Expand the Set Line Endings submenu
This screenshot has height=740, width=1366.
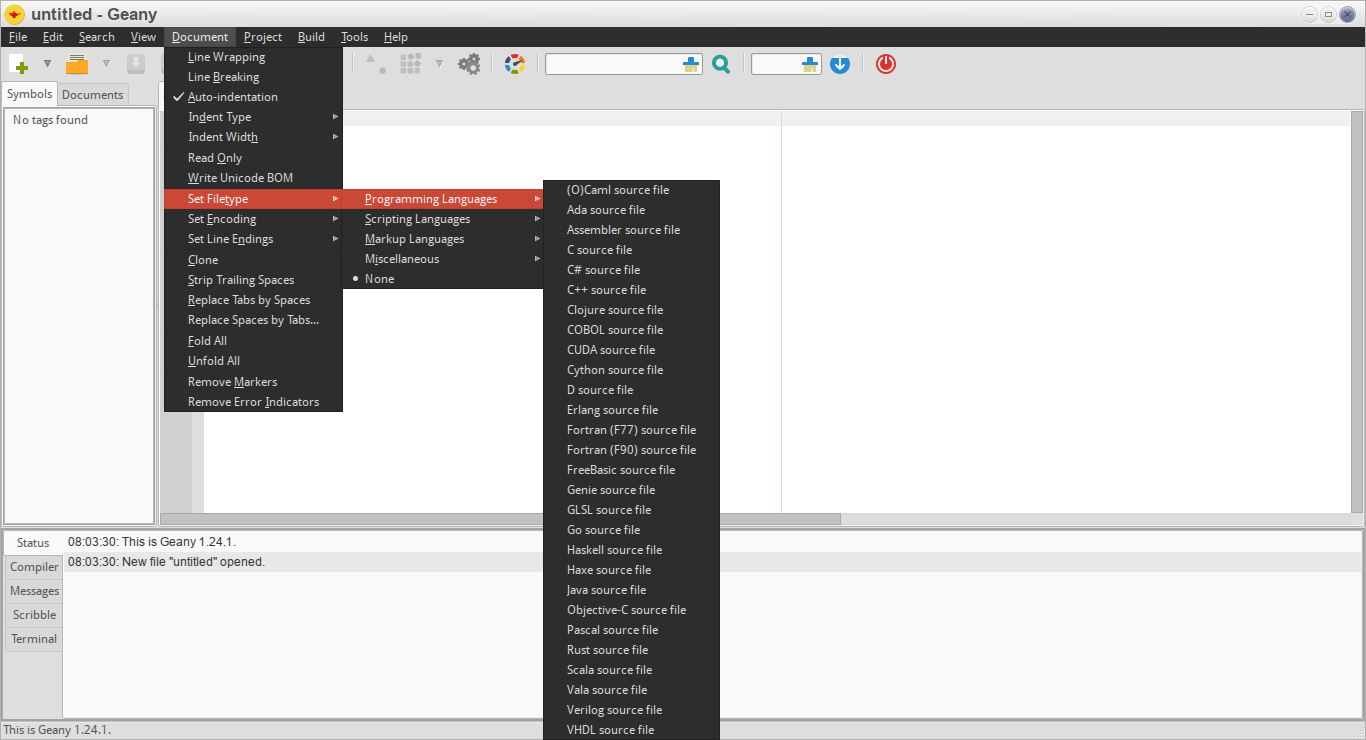(254, 239)
